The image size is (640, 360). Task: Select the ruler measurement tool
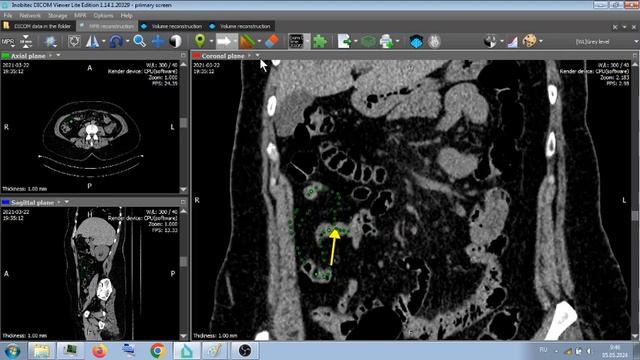click(247, 42)
